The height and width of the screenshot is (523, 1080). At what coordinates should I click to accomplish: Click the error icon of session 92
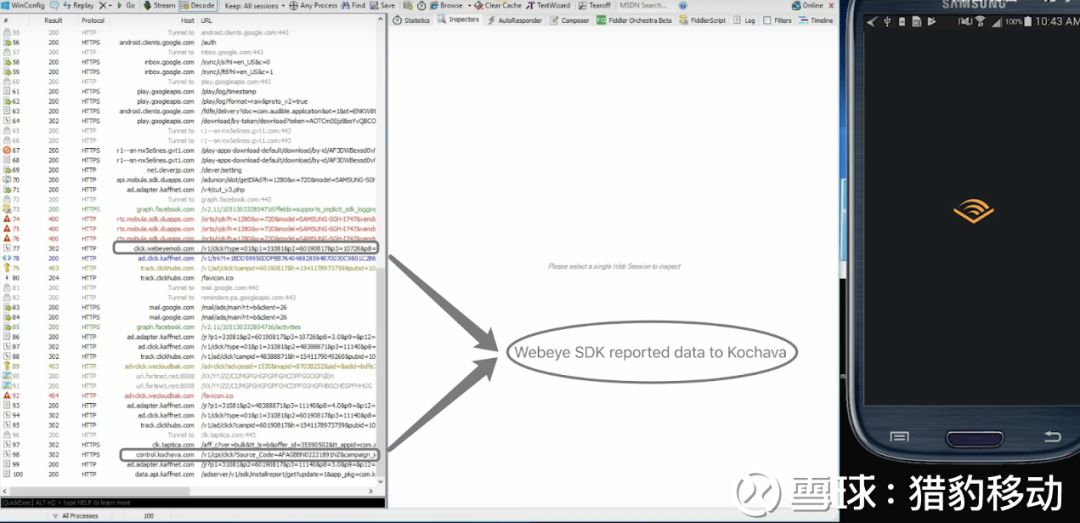click(x=6, y=396)
